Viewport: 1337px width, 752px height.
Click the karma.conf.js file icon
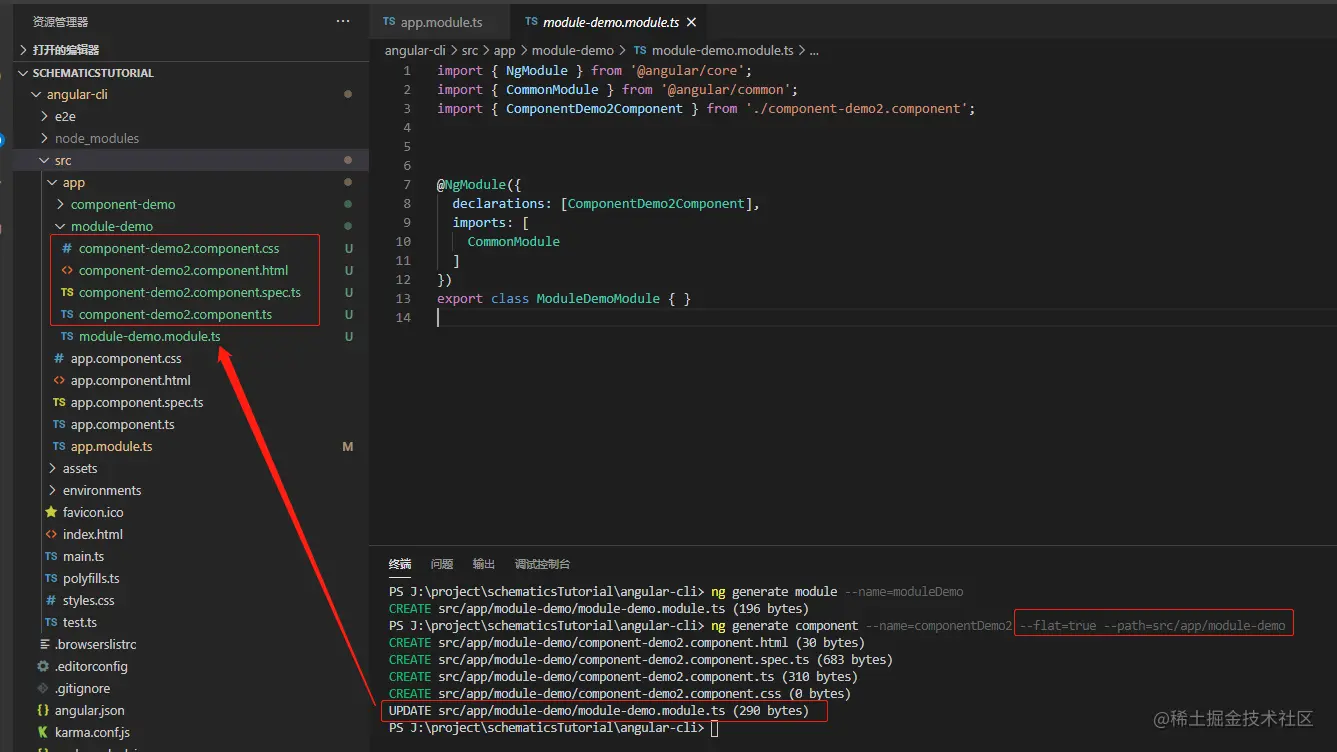click(x=43, y=732)
